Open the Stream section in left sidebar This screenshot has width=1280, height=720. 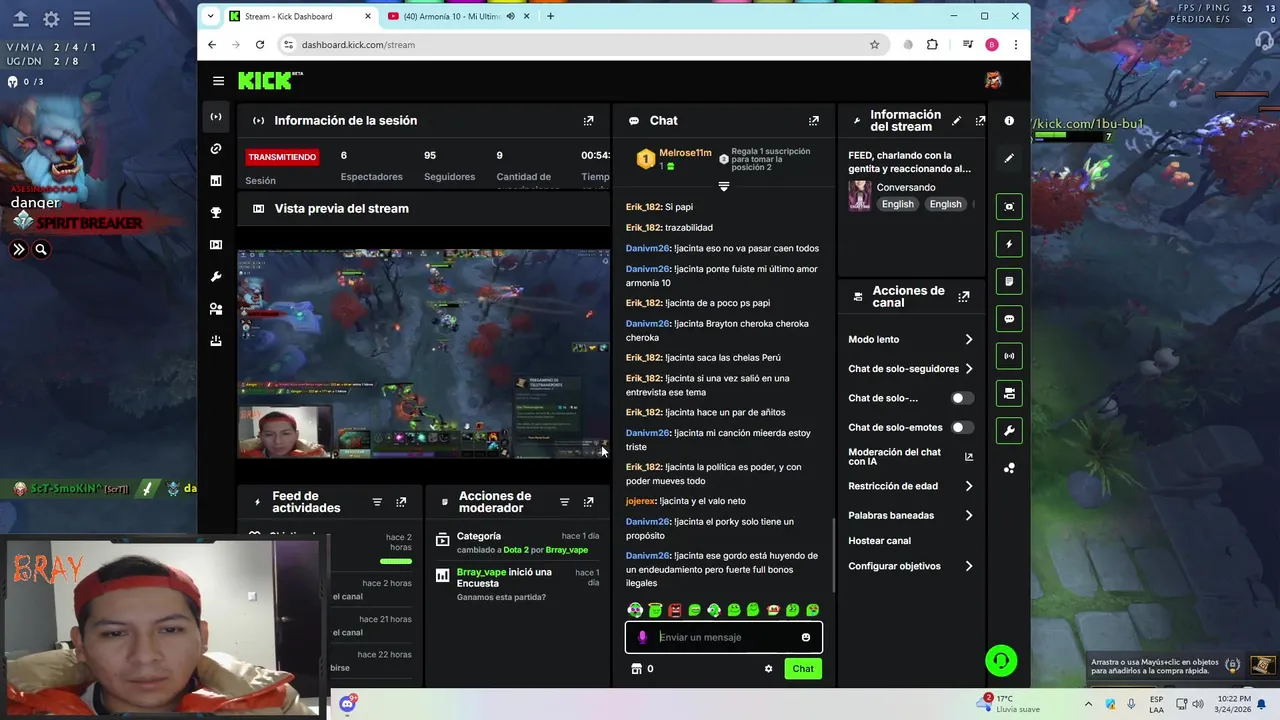216,117
